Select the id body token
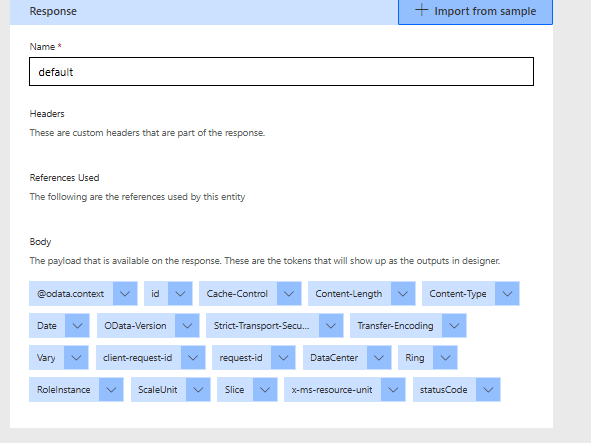Image resolution: width=591 pixels, height=443 pixels. [x=156, y=294]
